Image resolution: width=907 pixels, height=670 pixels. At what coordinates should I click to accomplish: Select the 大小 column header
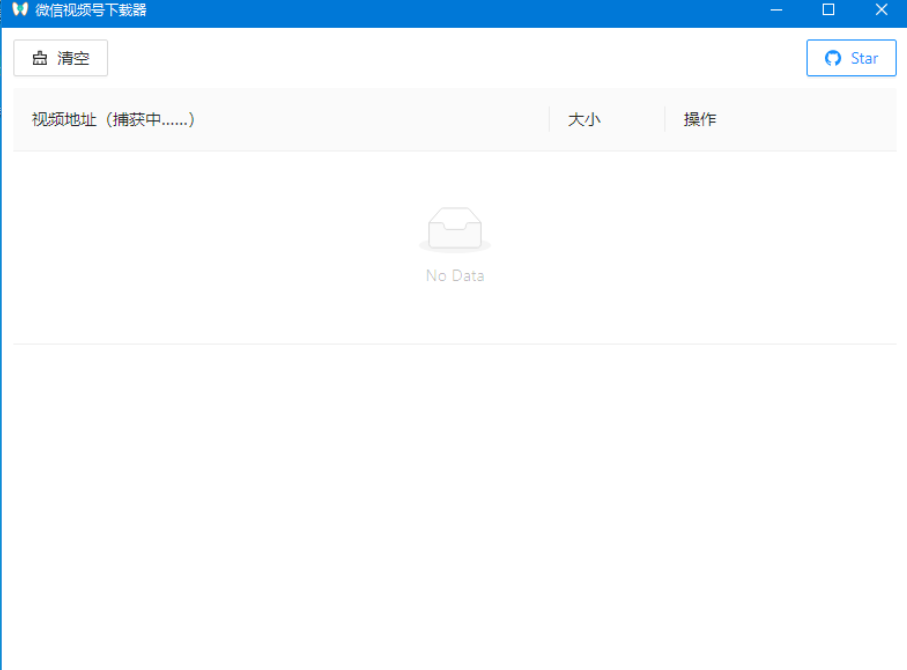607,119
